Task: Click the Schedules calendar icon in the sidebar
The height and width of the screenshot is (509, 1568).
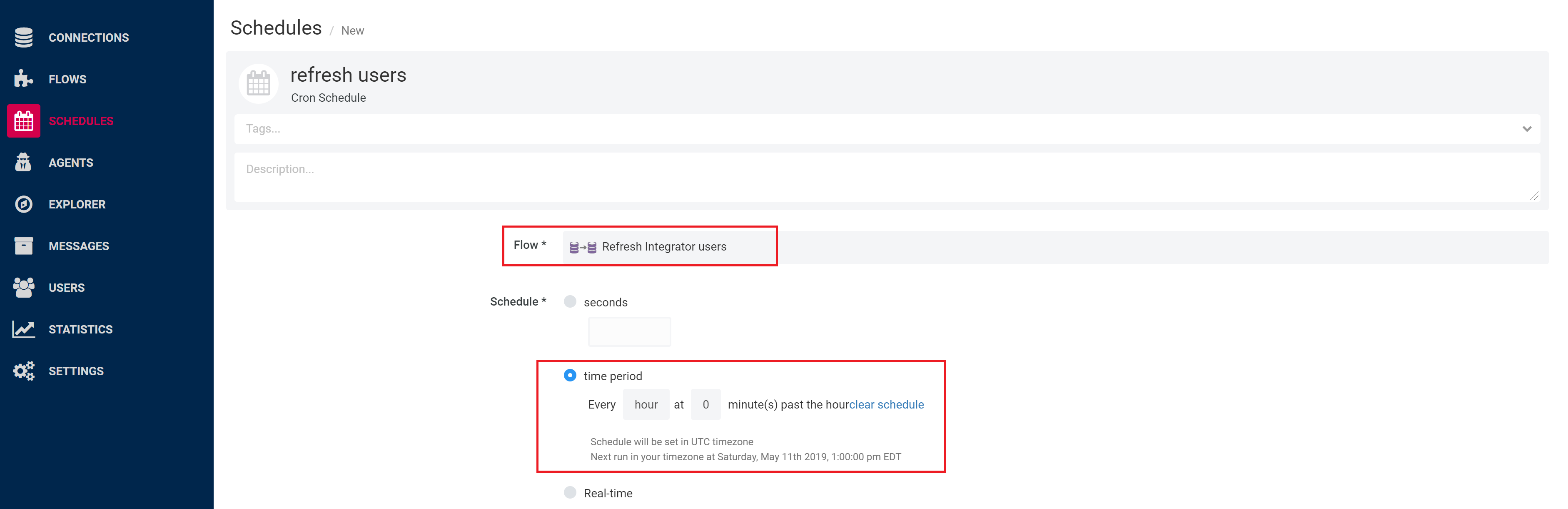Action: pos(23,121)
